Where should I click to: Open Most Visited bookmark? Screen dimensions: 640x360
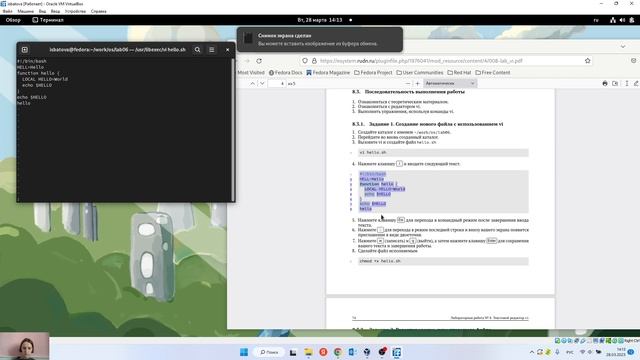point(251,73)
